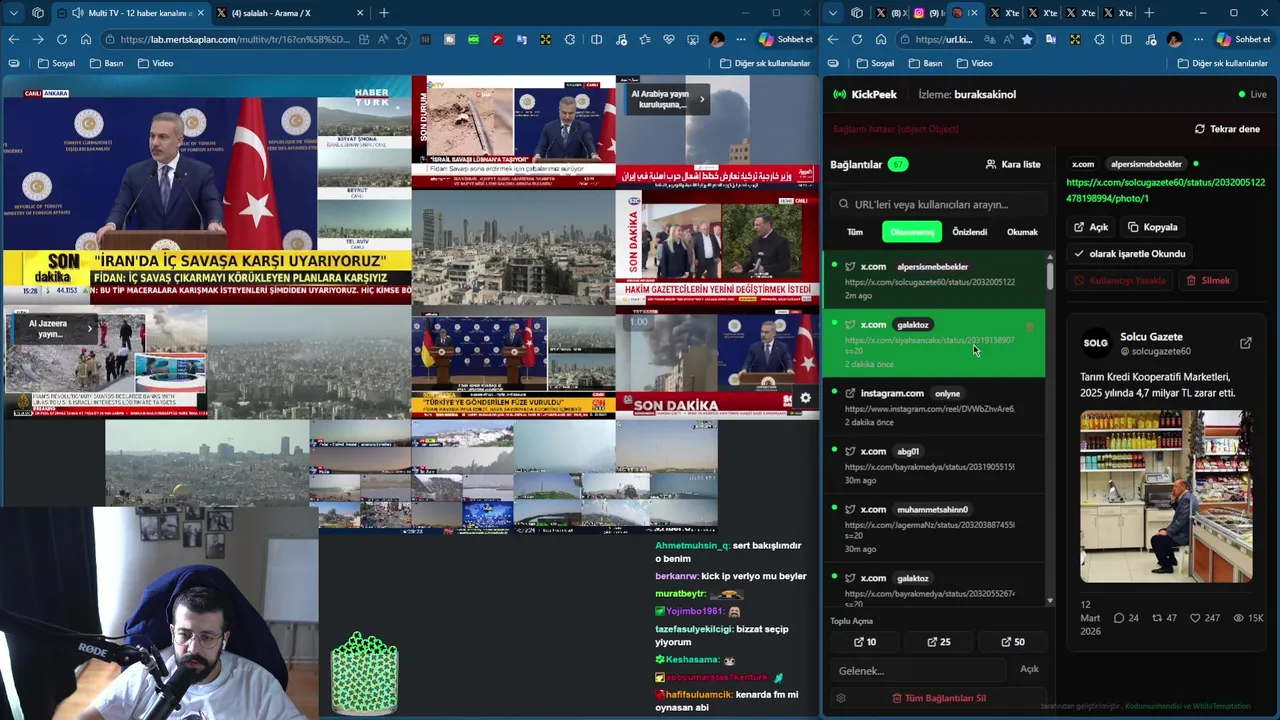This screenshot has height=720, width=1280.
Task: Bulk open 10 links
Action: 865,642
